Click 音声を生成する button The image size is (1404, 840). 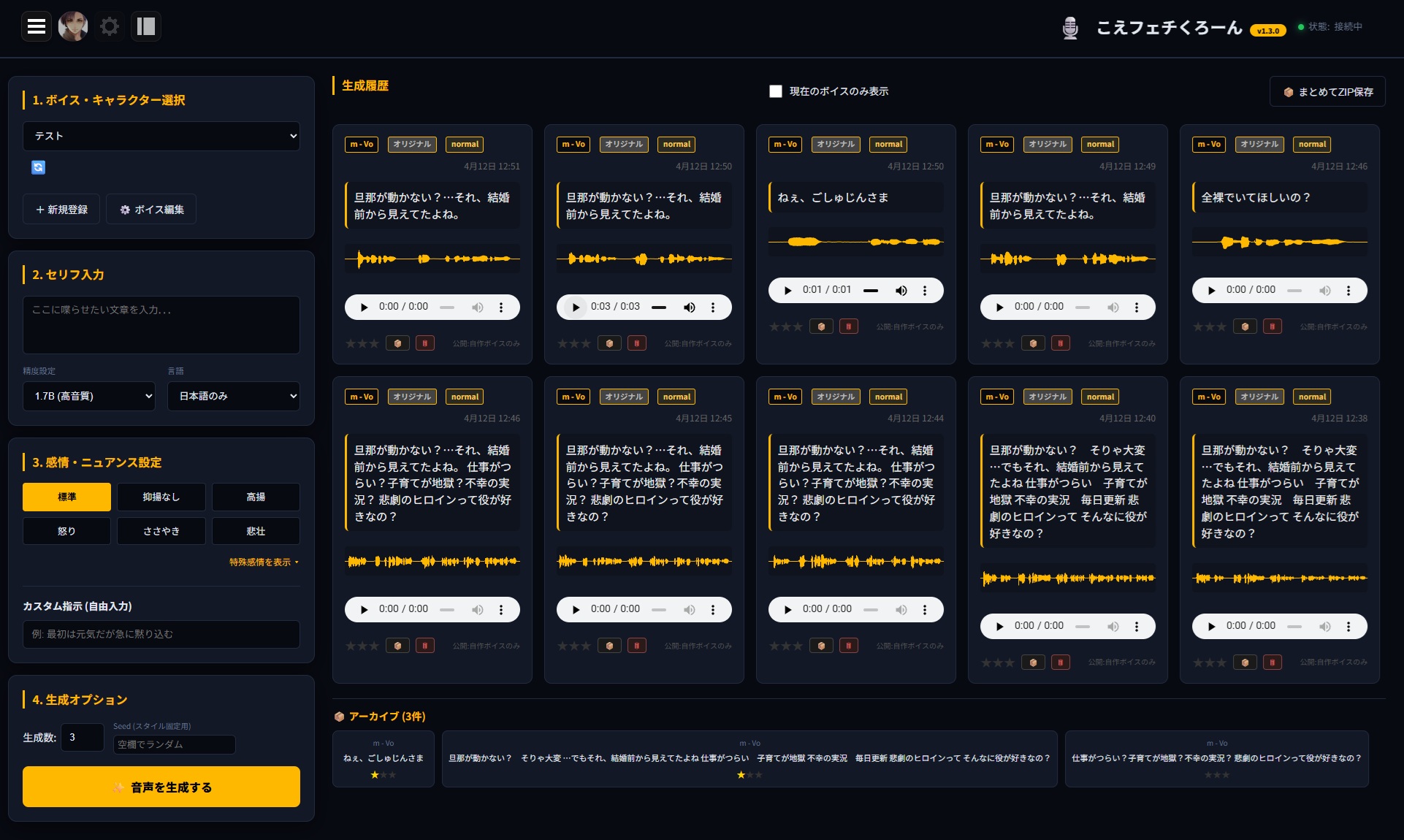tap(161, 787)
